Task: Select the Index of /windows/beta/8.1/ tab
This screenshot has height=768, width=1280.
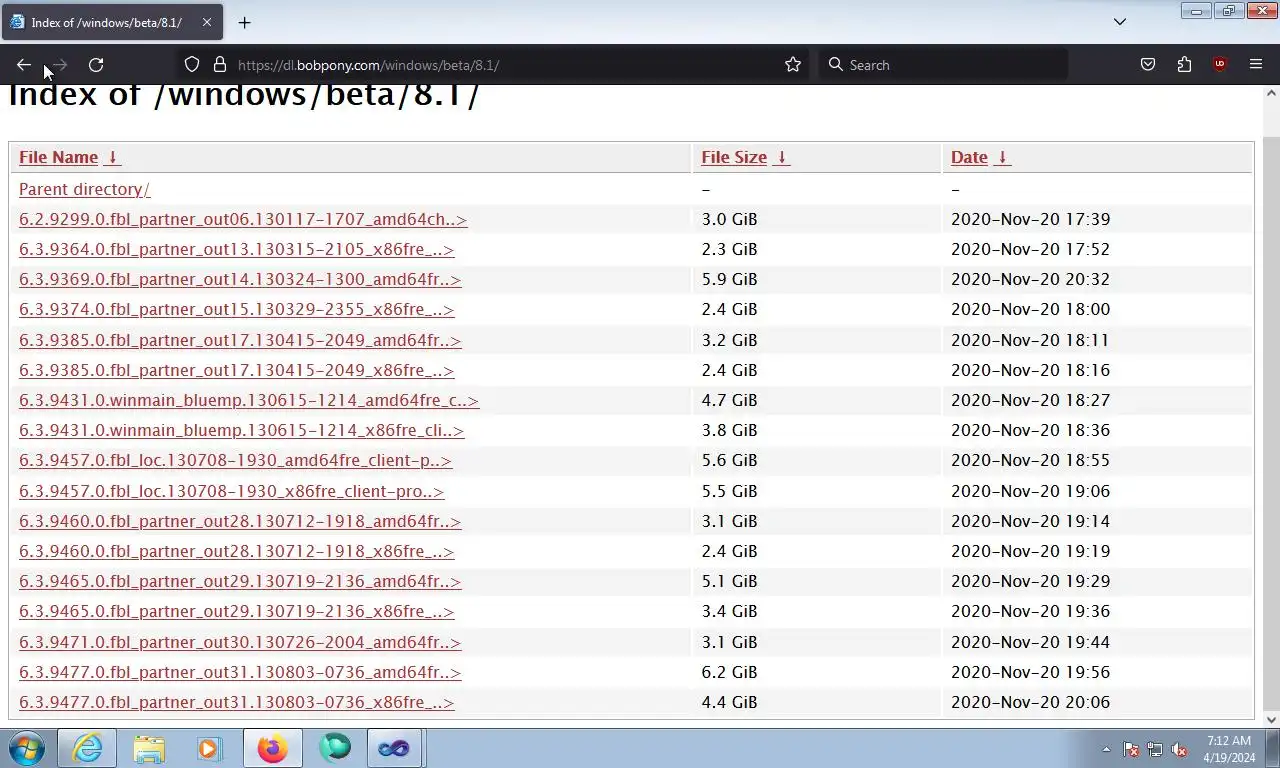Action: click(112, 22)
